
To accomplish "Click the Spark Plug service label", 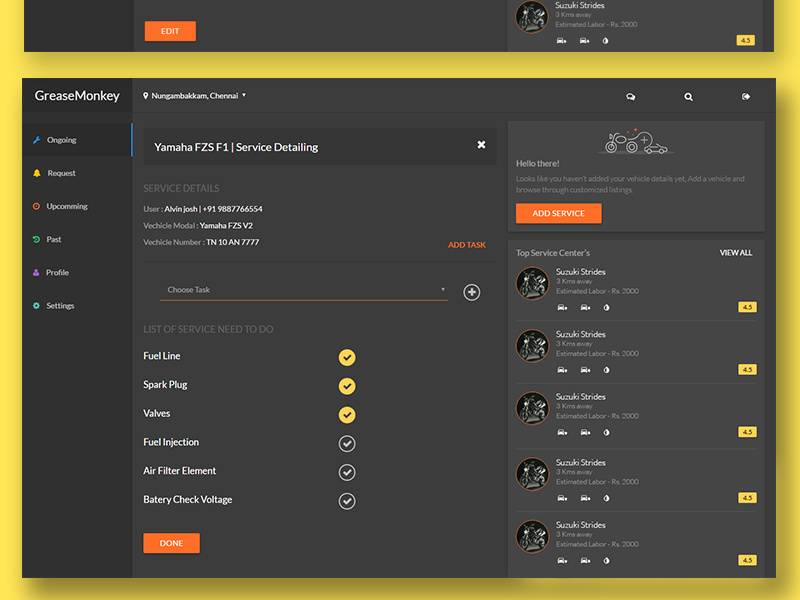I will (x=165, y=385).
